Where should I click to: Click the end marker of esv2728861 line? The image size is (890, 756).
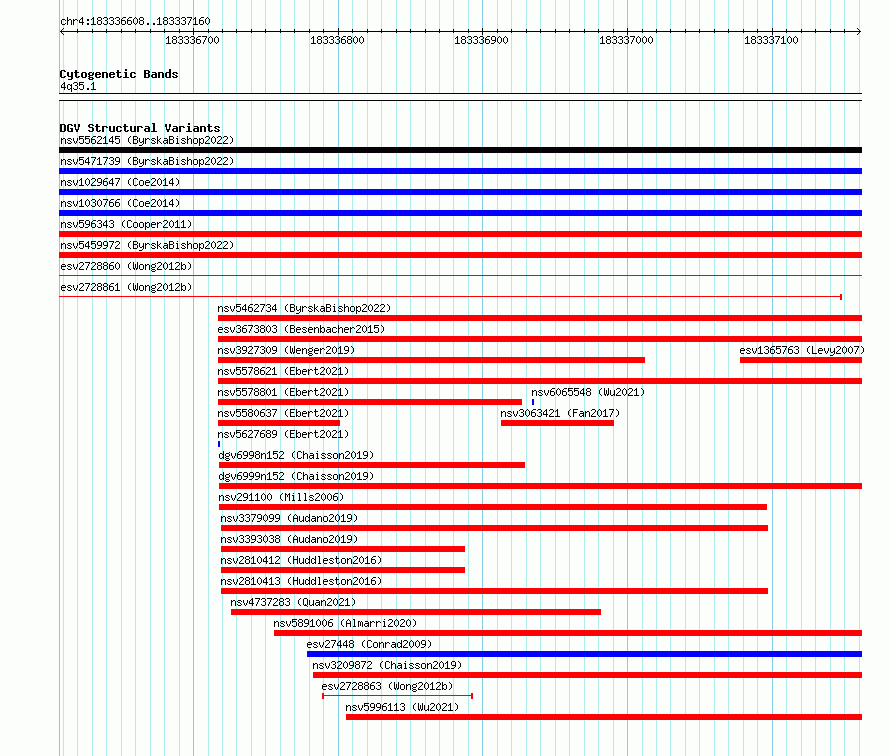pos(841,297)
